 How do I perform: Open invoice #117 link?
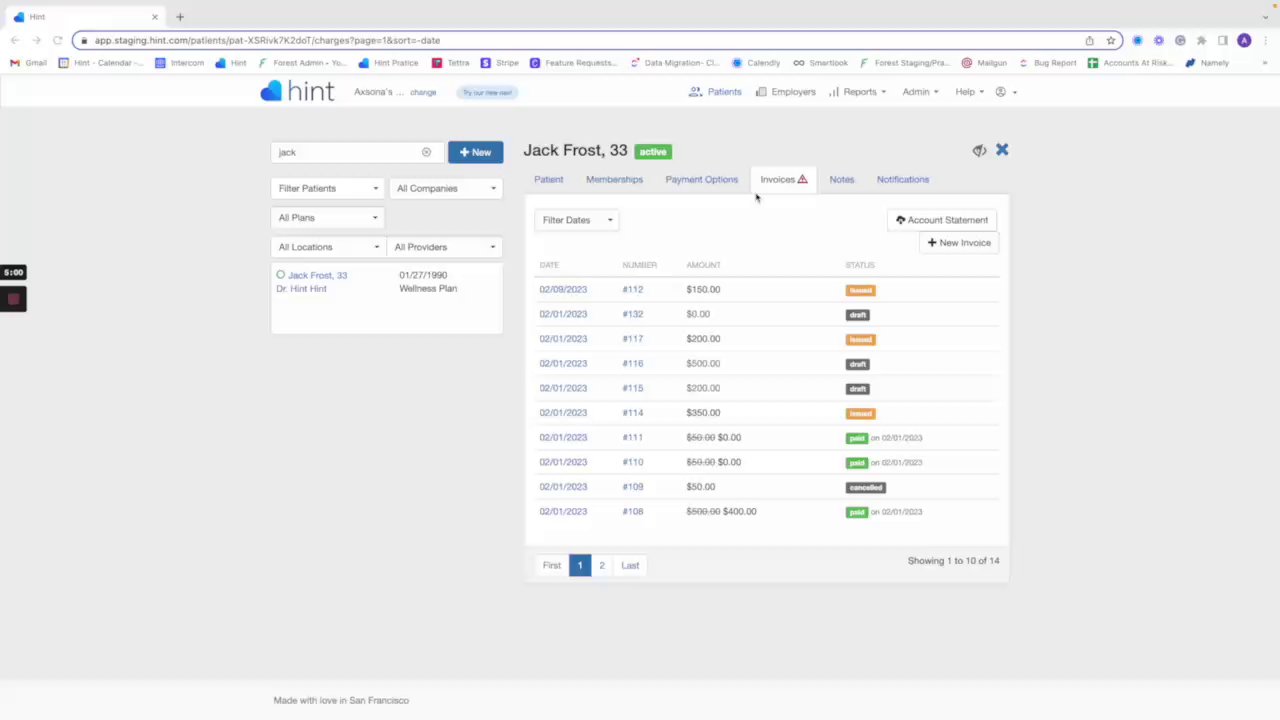(633, 339)
